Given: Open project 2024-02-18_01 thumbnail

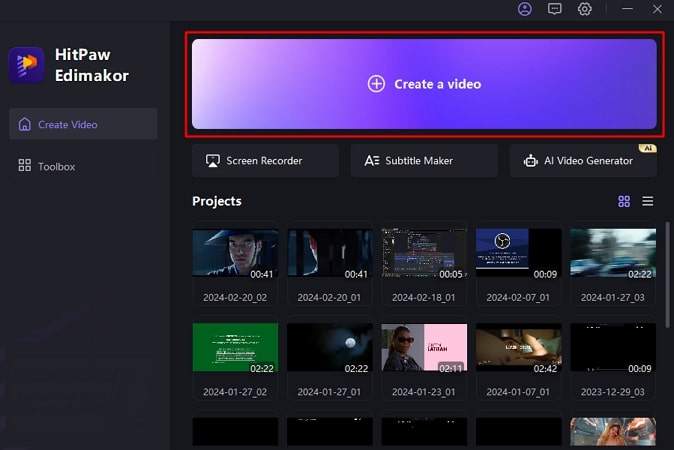Looking at the screenshot, I should [x=424, y=253].
